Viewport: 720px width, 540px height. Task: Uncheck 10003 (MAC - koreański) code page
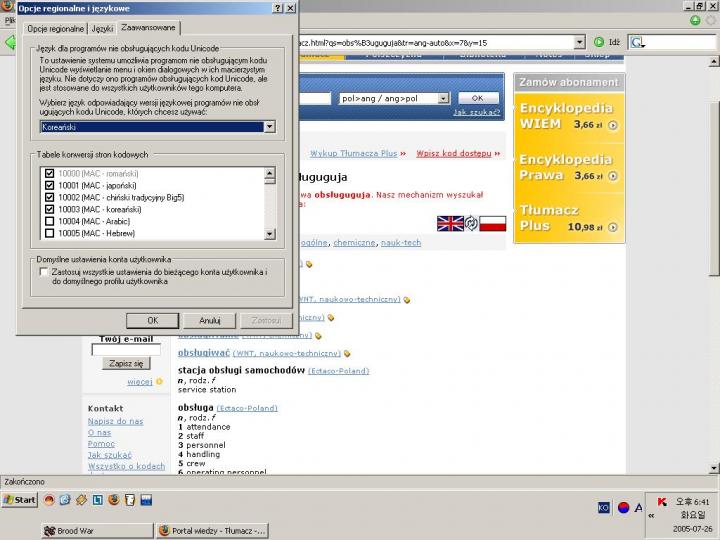(x=50, y=209)
